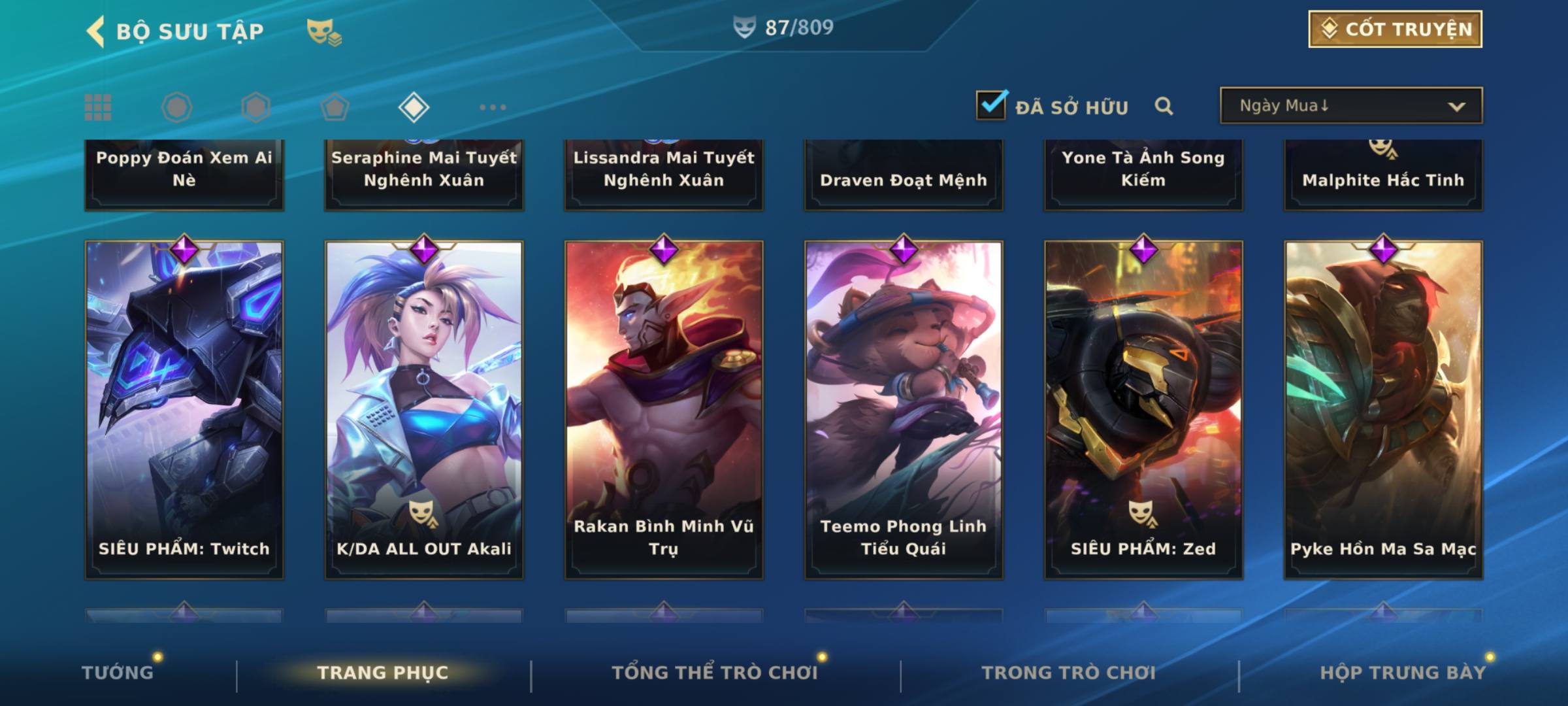
Task: Open the Teemo Phong Linh Tiểu Quái skin
Action: (x=904, y=410)
